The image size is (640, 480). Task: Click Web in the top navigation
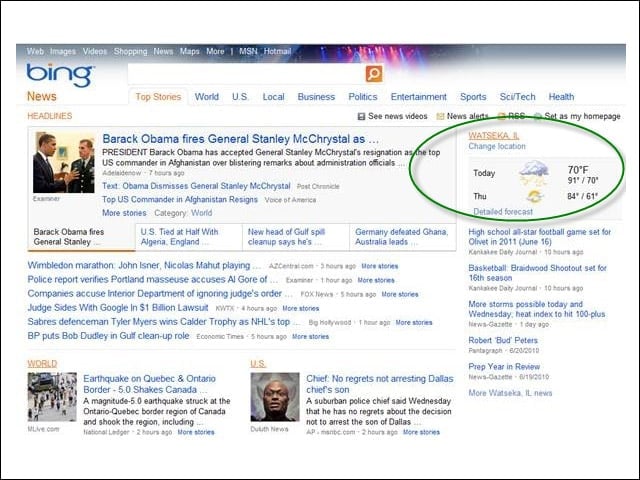pos(35,51)
